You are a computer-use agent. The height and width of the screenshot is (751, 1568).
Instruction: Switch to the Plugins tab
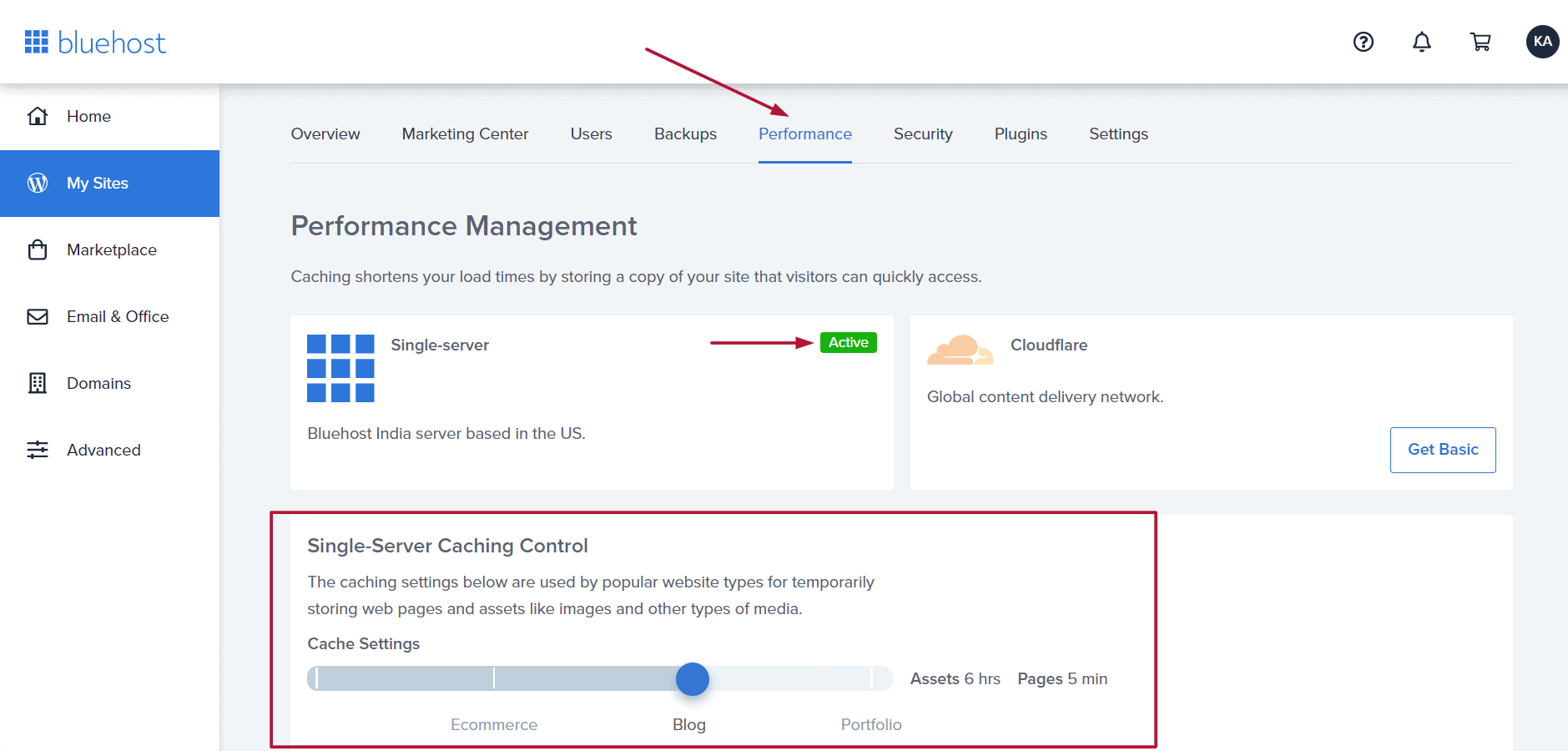tap(1021, 134)
